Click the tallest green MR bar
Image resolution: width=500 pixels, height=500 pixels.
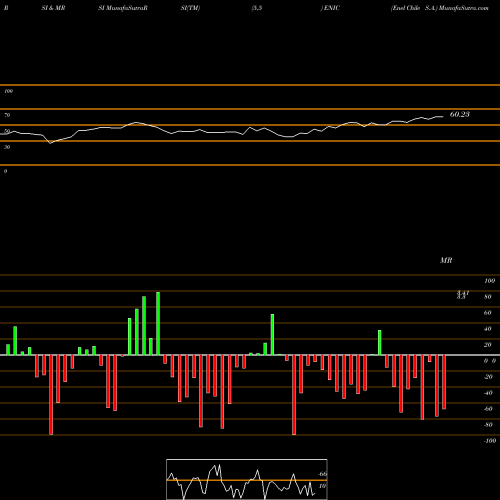click(158, 323)
